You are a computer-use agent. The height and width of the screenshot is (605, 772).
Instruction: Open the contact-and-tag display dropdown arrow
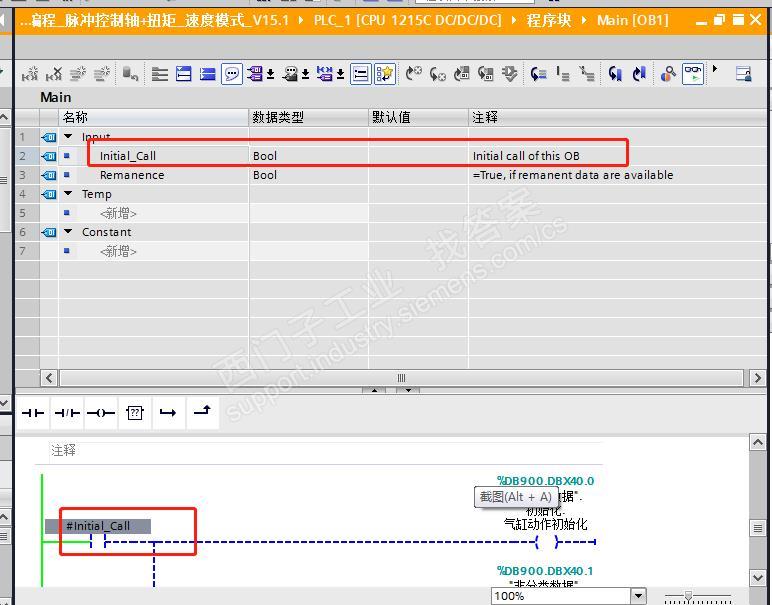(340, 74)
